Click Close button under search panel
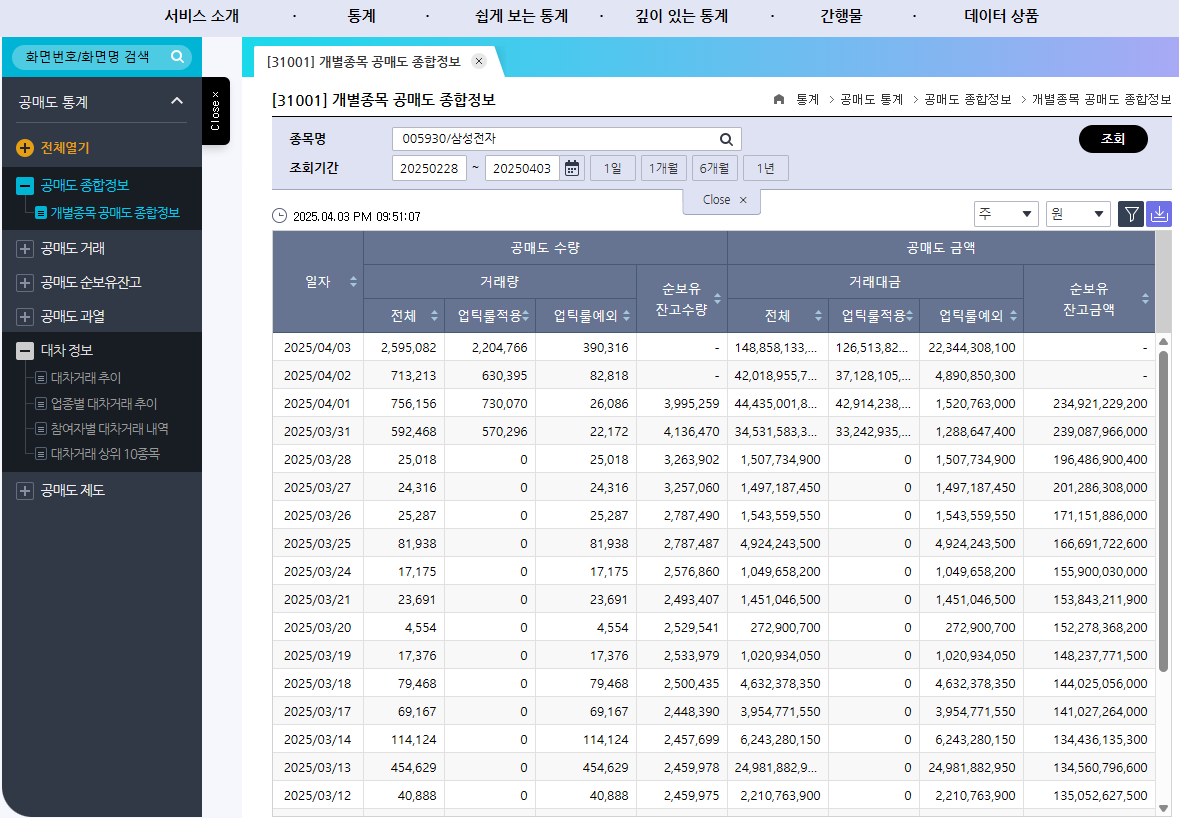The width and height of the screenshot is (1179, 818). pyautogui.click(x=722, y=200)
